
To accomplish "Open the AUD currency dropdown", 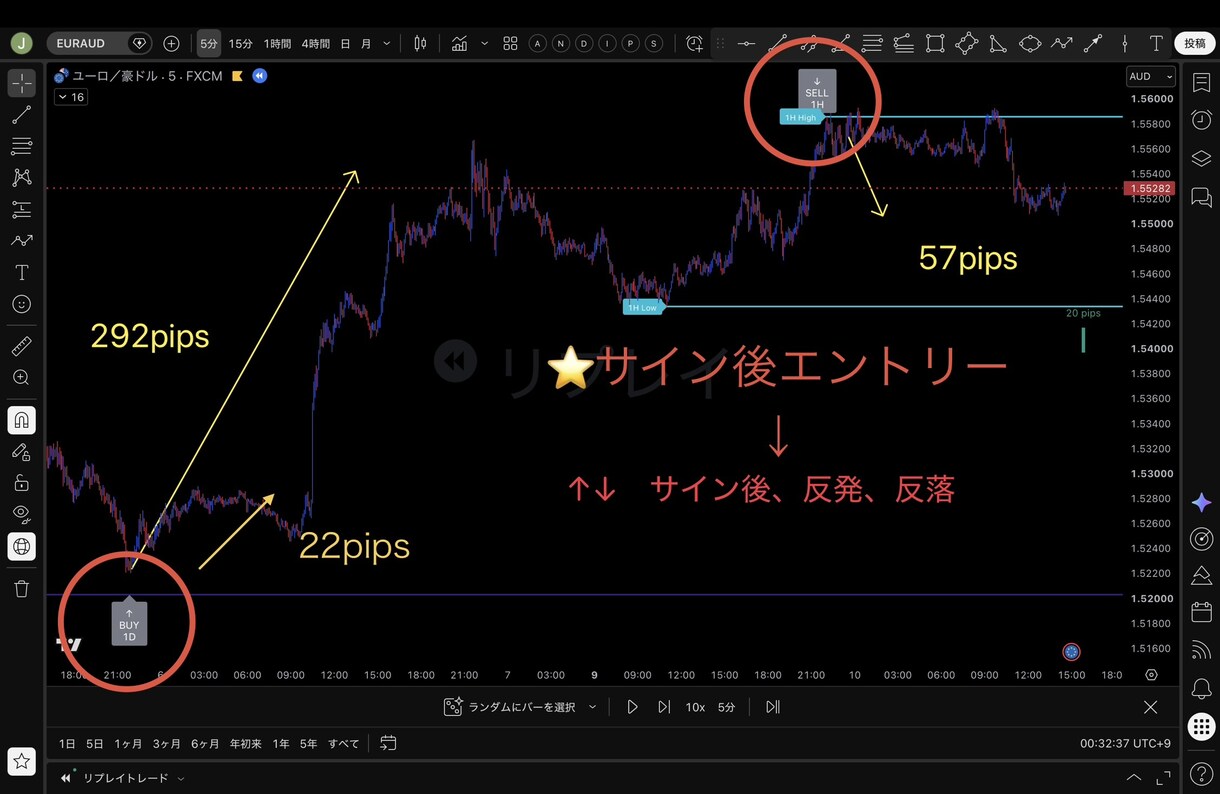I will pos(1151,76).
